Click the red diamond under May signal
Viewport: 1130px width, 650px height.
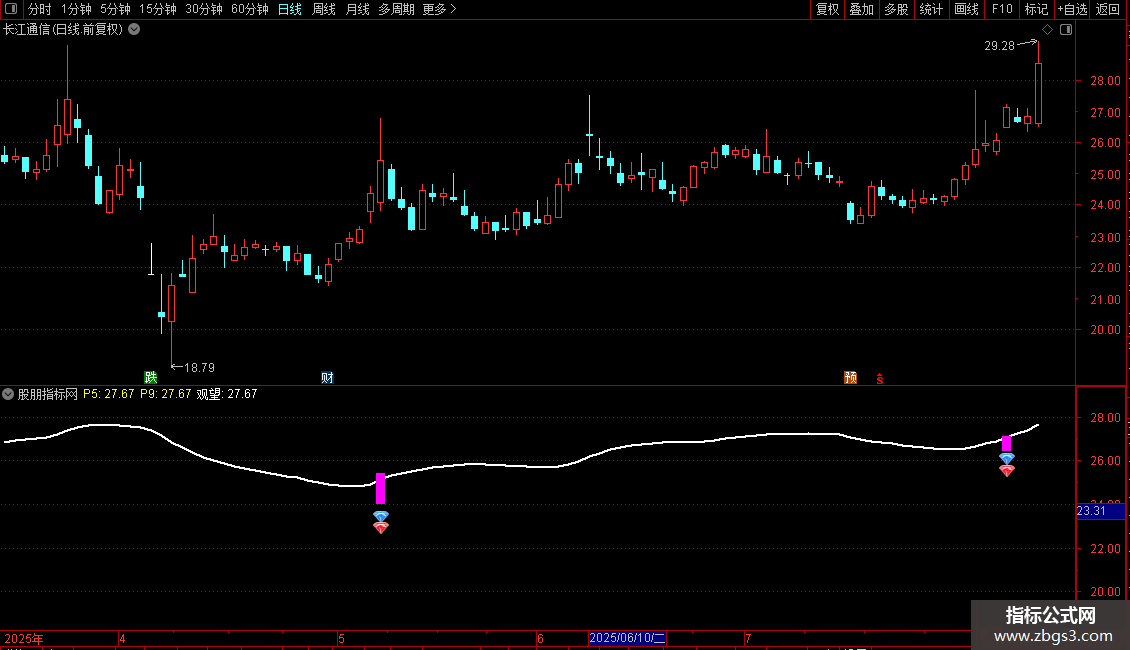[381, 527]
